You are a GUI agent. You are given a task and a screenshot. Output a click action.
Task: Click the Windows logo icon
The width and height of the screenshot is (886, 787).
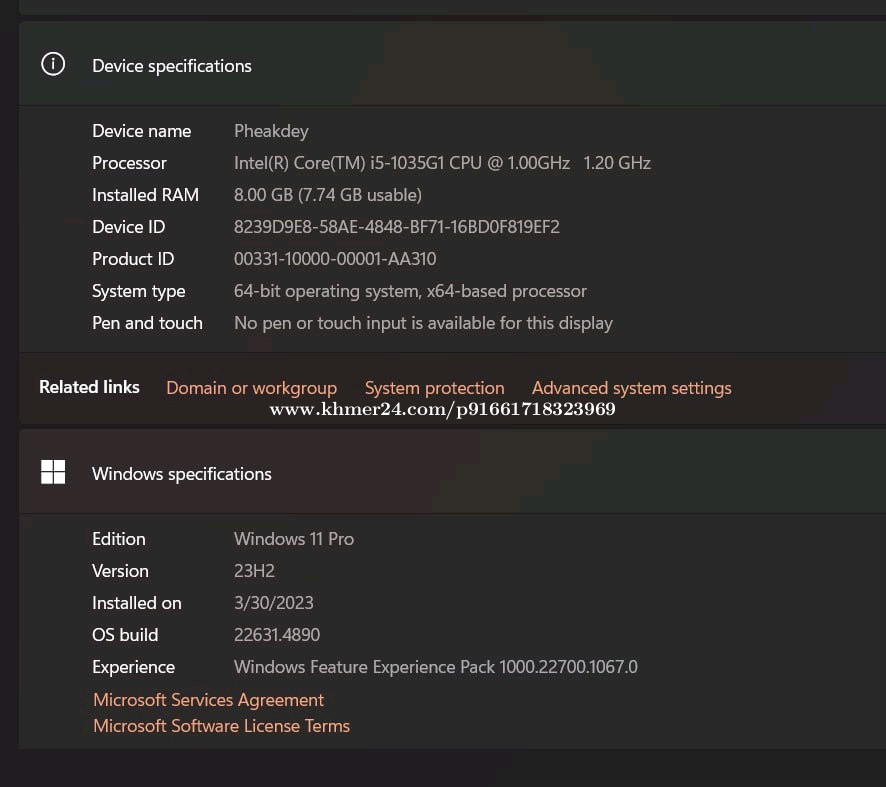click(53, 472)
